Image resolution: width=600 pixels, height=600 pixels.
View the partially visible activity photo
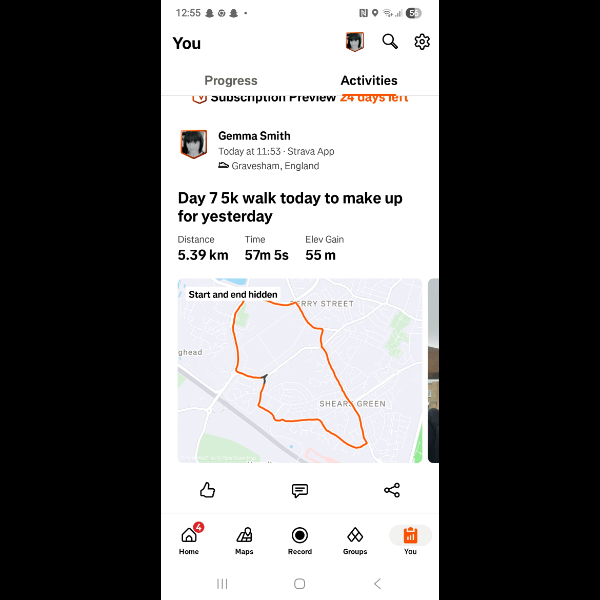click(x=433, y=370)
